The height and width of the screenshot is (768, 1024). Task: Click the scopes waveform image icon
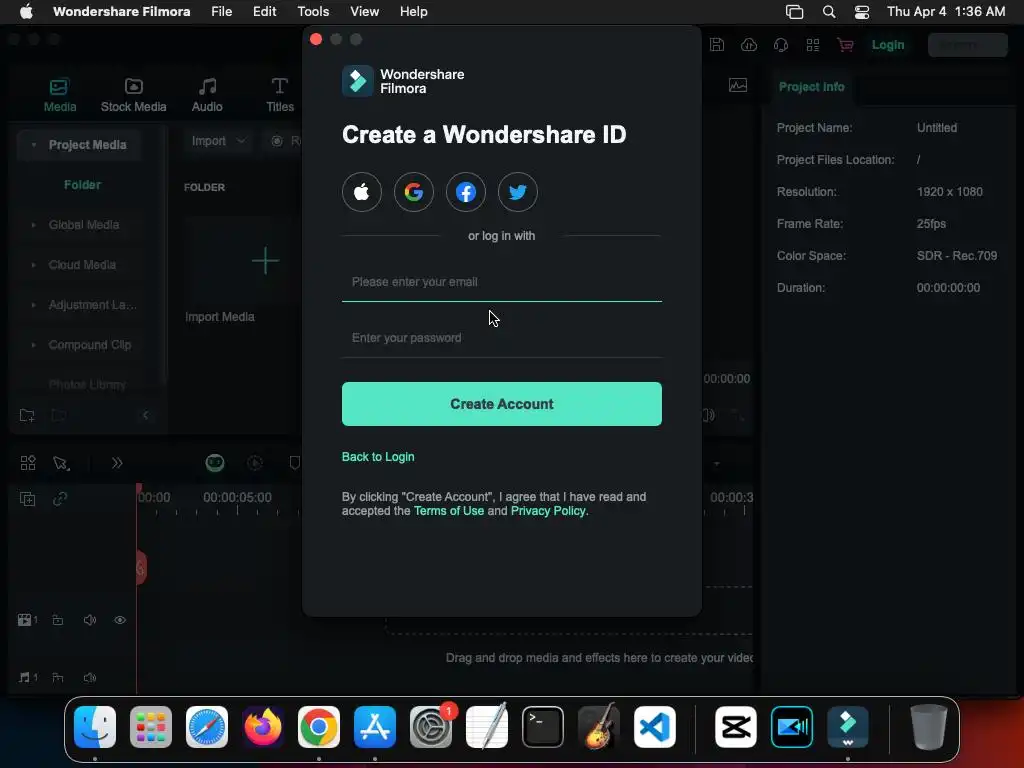738,86
